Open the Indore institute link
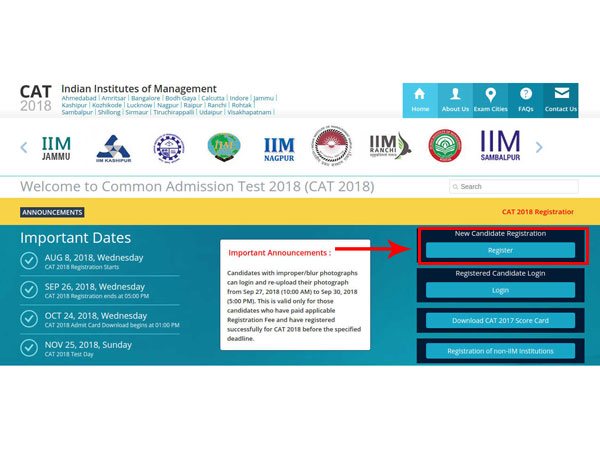The width and height of the screenshot is (600, 450). (x=239, y=98)
